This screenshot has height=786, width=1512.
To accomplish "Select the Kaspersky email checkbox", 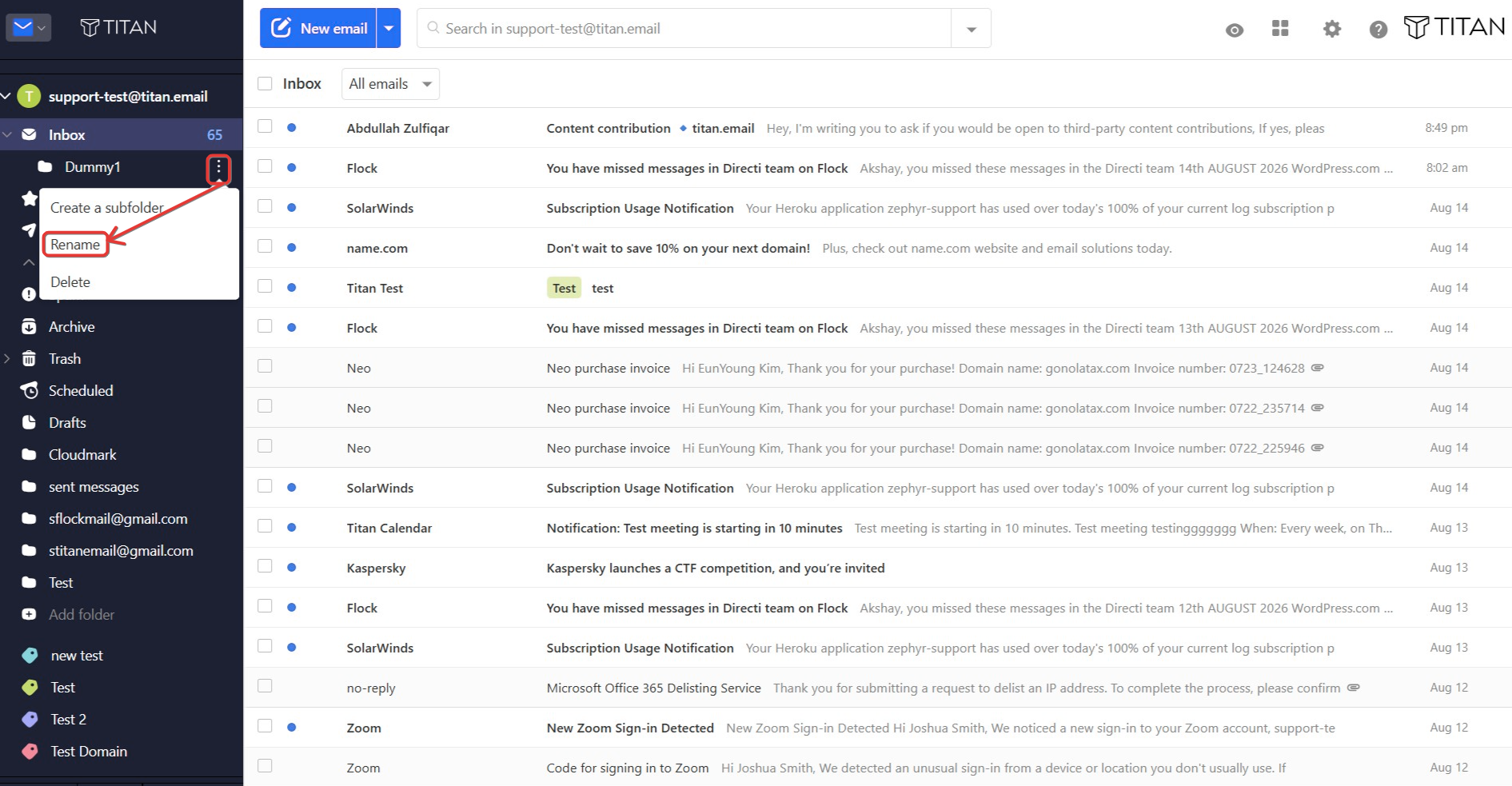I will [x=265, y=566].
